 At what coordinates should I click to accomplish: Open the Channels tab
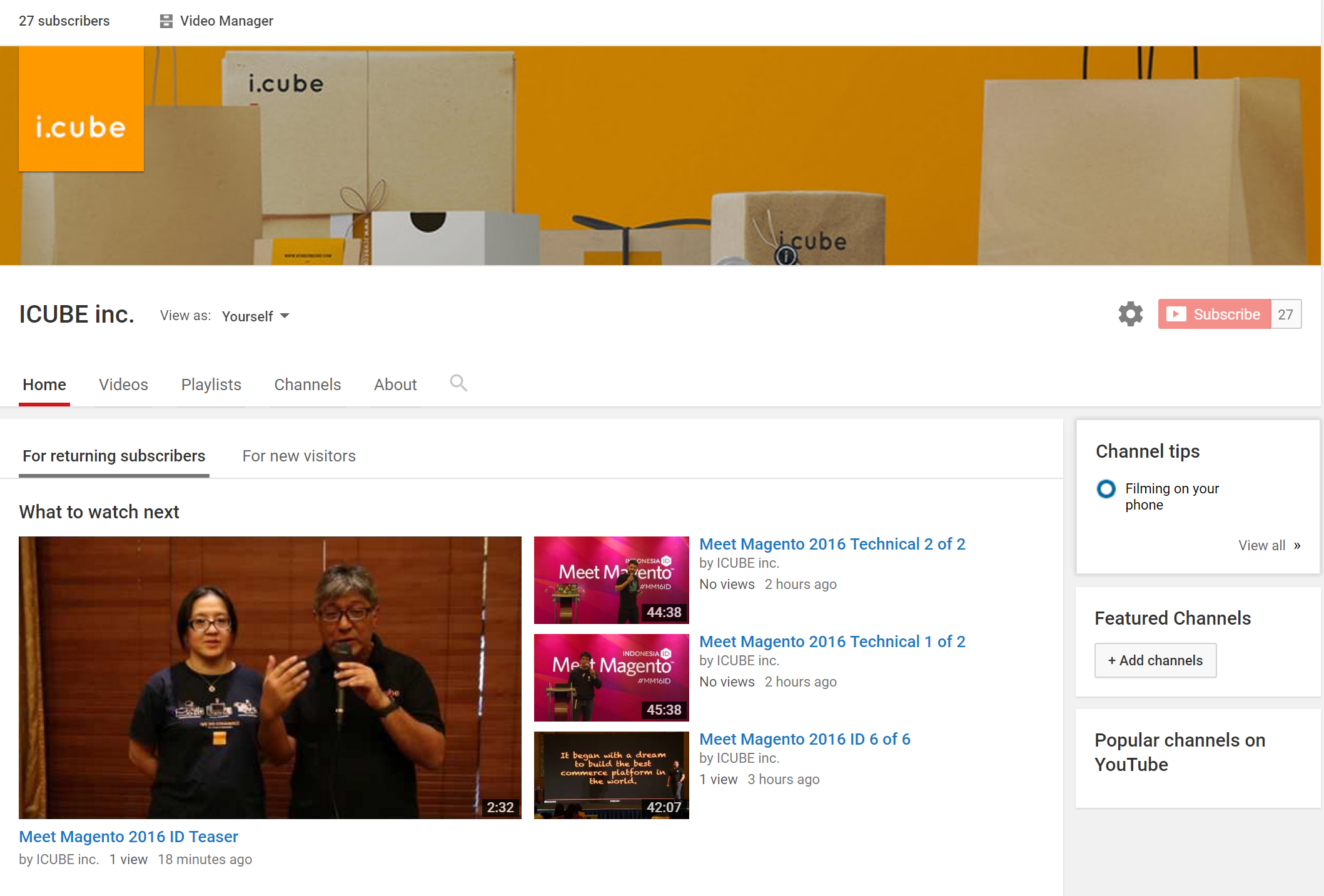(x=307, y=385)
